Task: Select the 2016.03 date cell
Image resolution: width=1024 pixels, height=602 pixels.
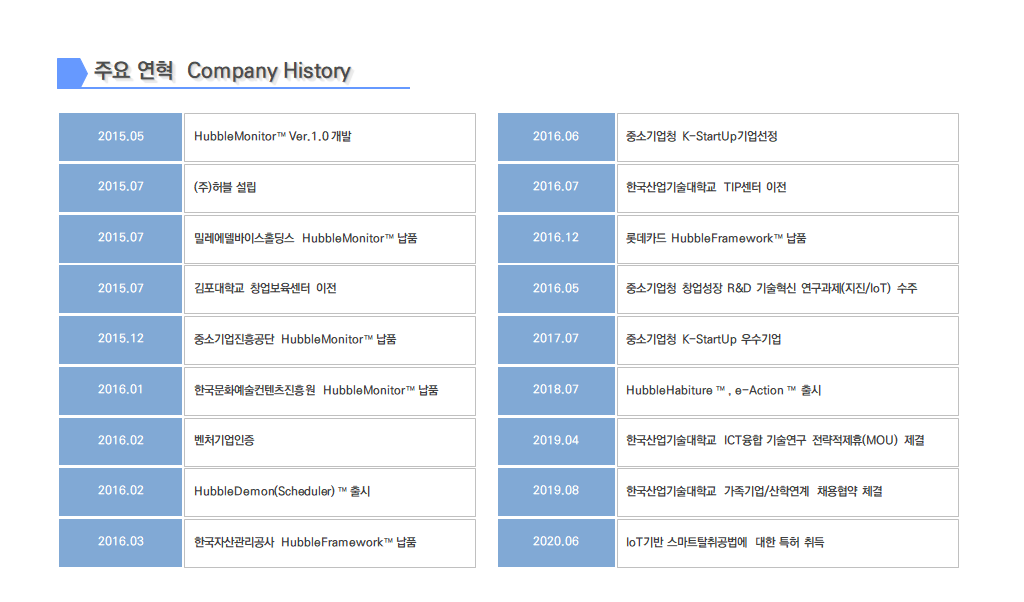Action: 120,542
